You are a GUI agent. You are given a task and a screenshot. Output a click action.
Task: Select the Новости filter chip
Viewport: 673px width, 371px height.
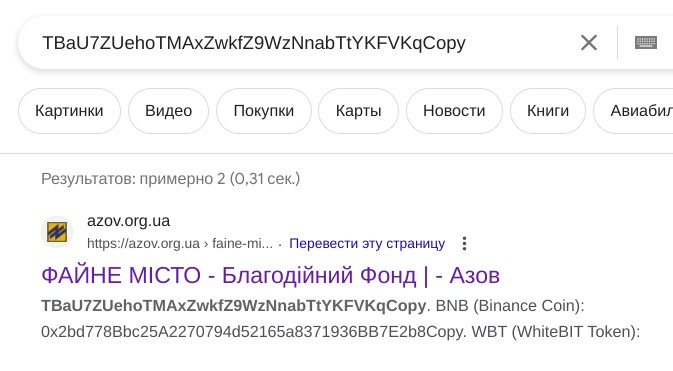(x=454, y=111)
